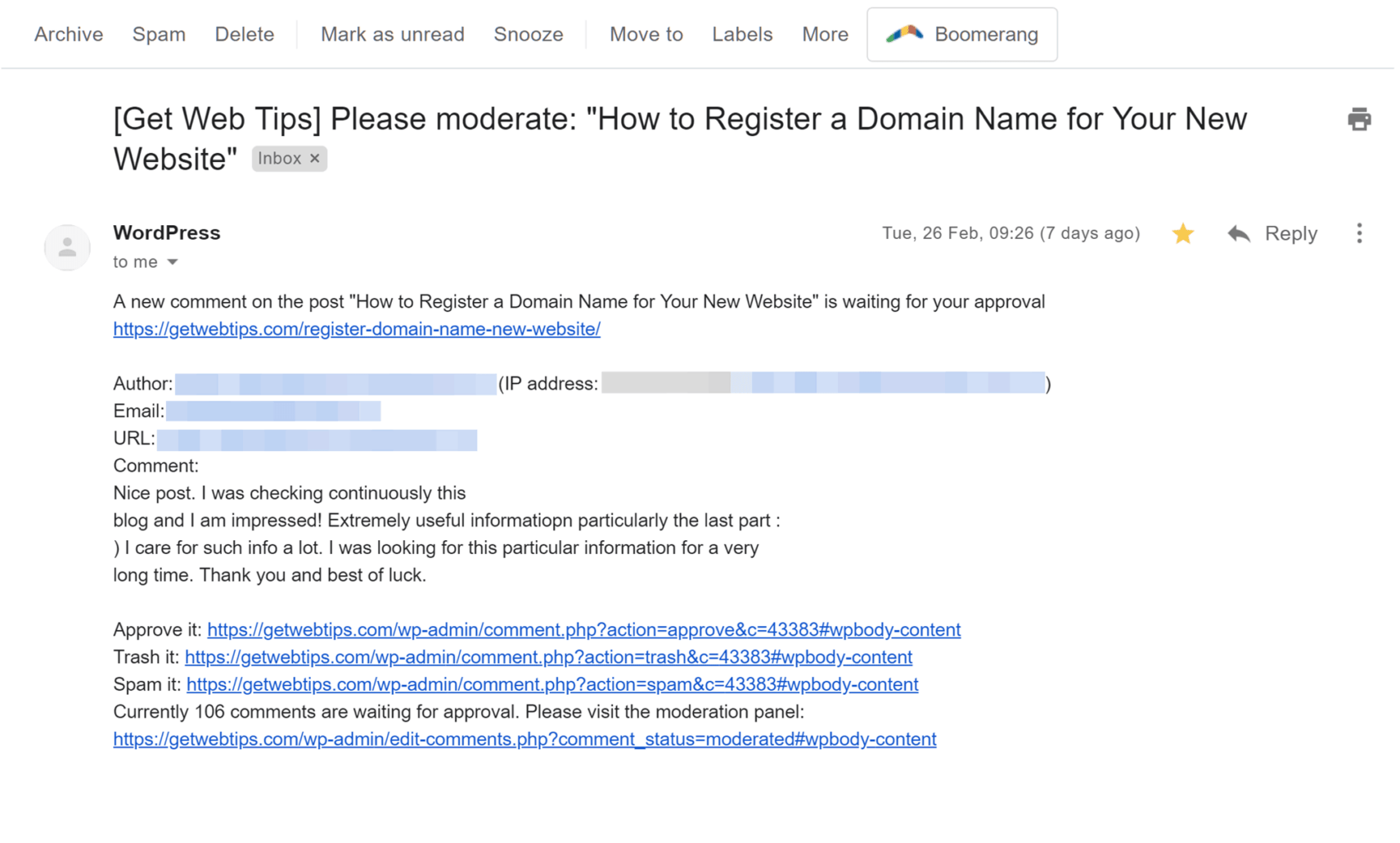Click the print email icon
This screenshot has width=1400, height=843.
[1358, 119]
